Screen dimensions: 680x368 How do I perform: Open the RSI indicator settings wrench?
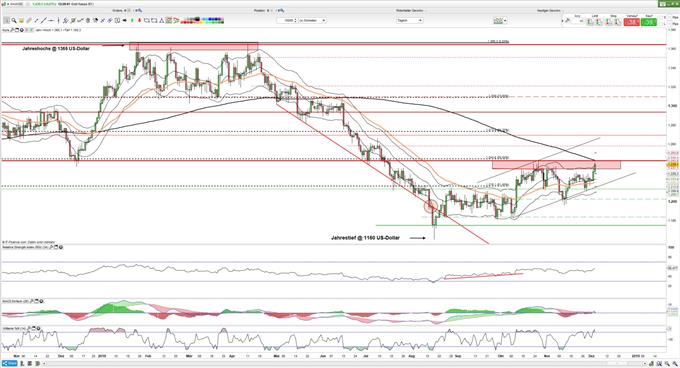[x=51, y=247]
